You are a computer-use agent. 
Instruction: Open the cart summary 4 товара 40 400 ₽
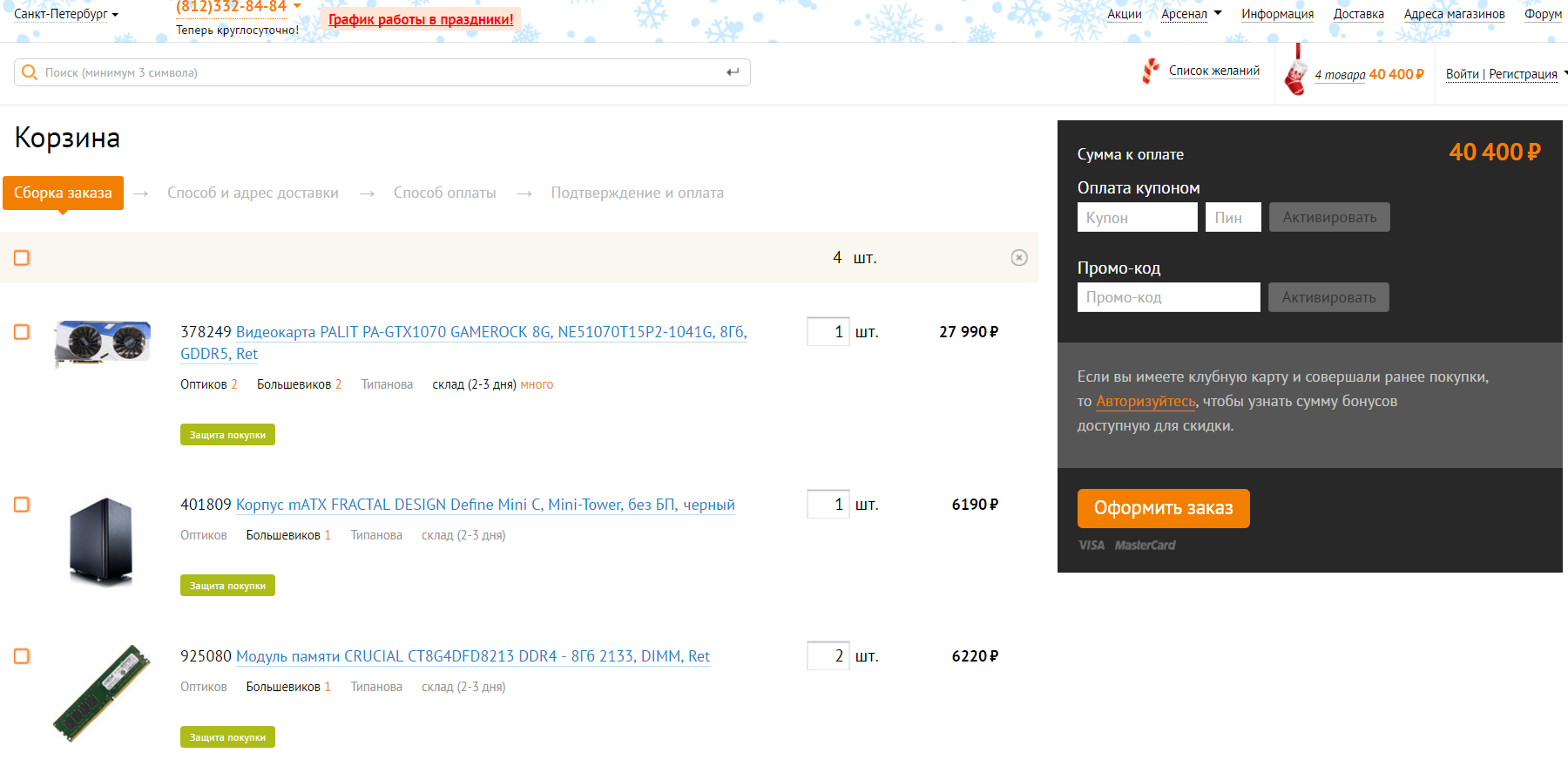coord(1369,75)
